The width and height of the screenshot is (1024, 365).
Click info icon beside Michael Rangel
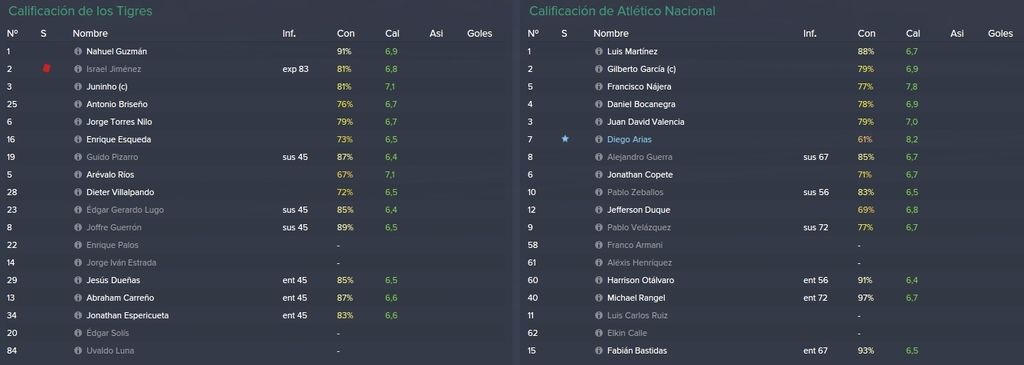(x=599, y=298)
